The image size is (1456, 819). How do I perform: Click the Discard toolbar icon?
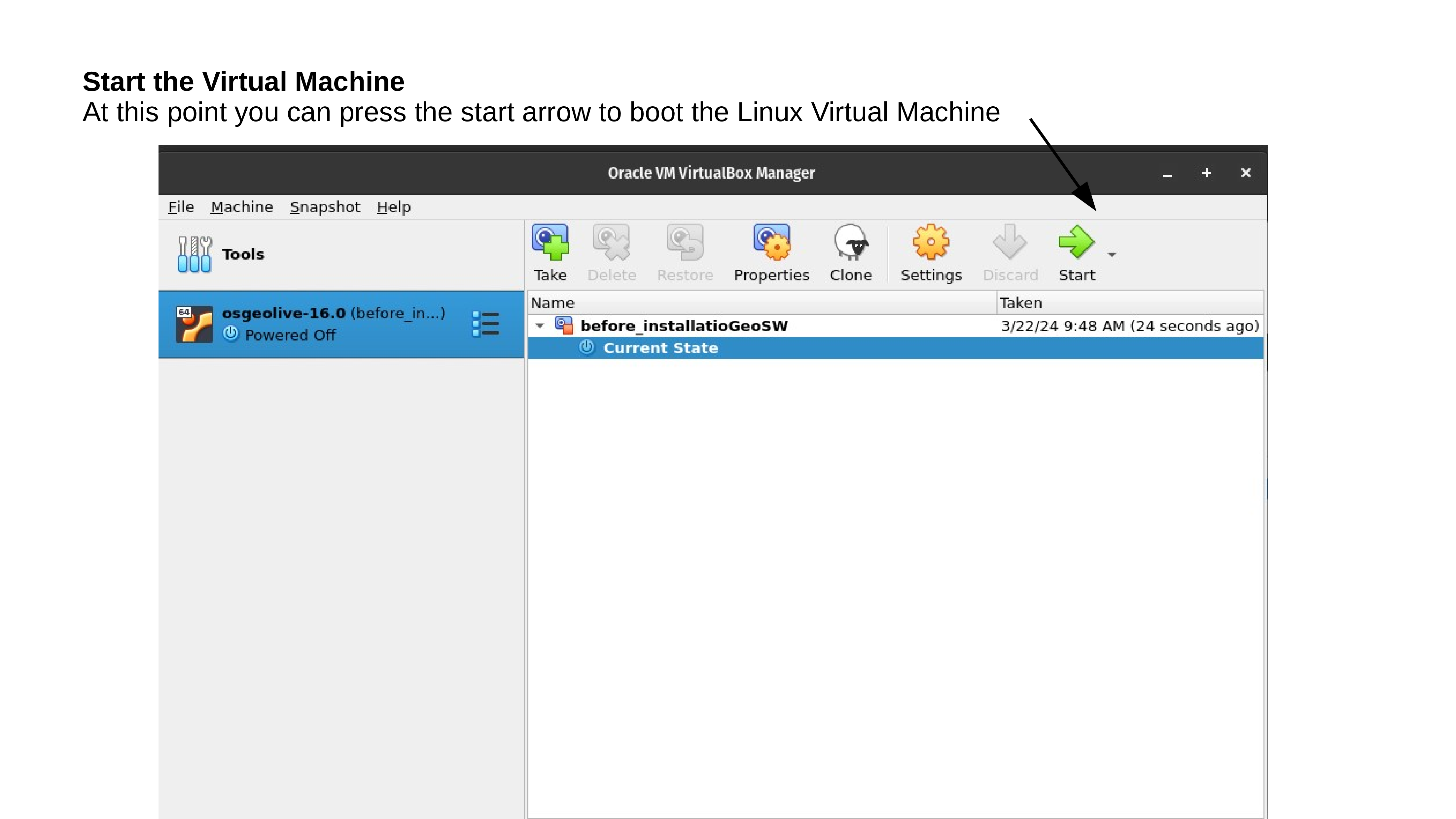point(1010,242)
